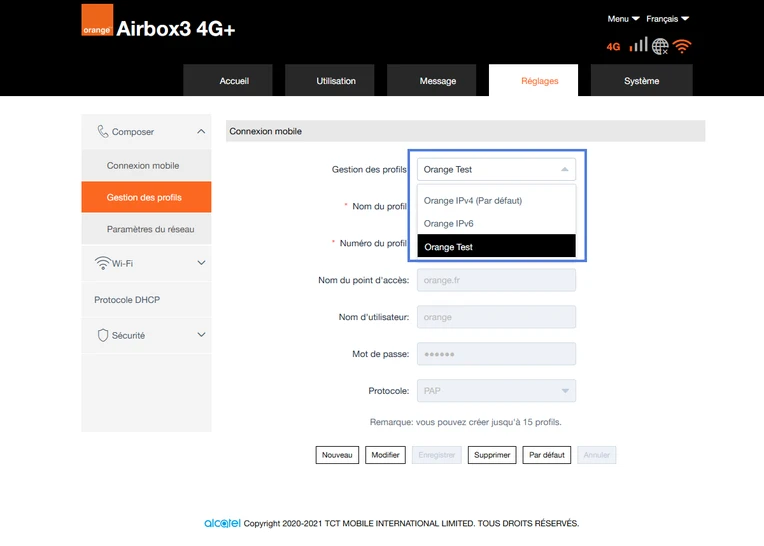Expand the Sécurité sidebar section
This screenshot has width=764, height=546.
click(201, 335)
